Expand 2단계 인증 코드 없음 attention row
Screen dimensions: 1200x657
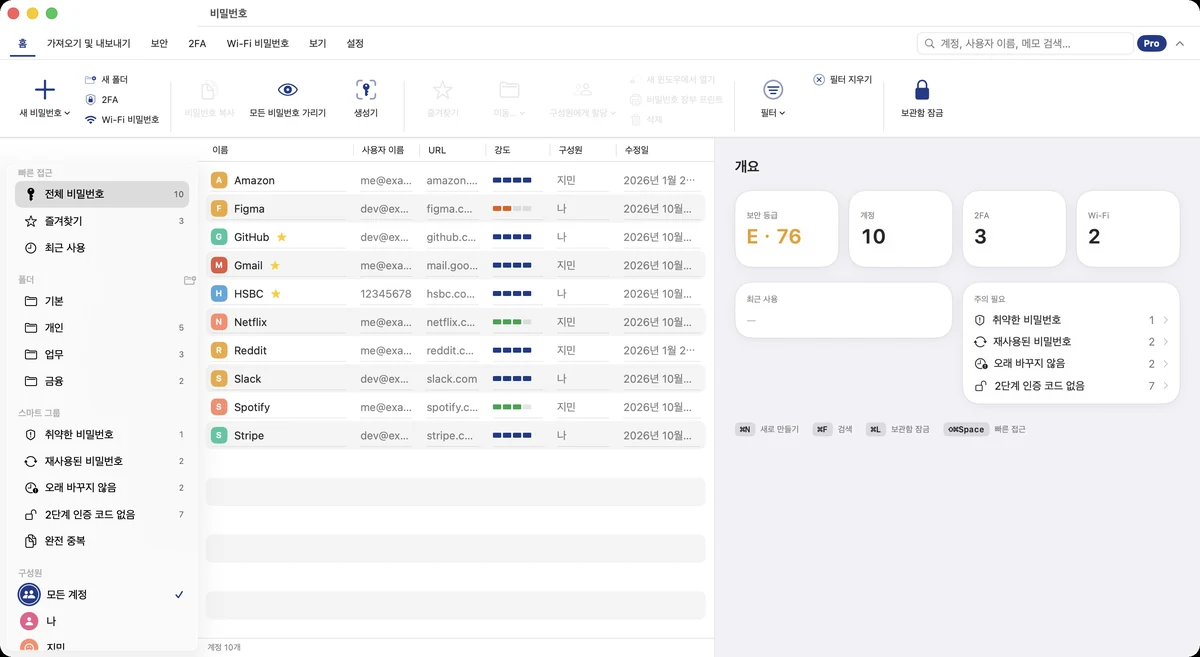pyautogui.click(x=1070, y=386)
